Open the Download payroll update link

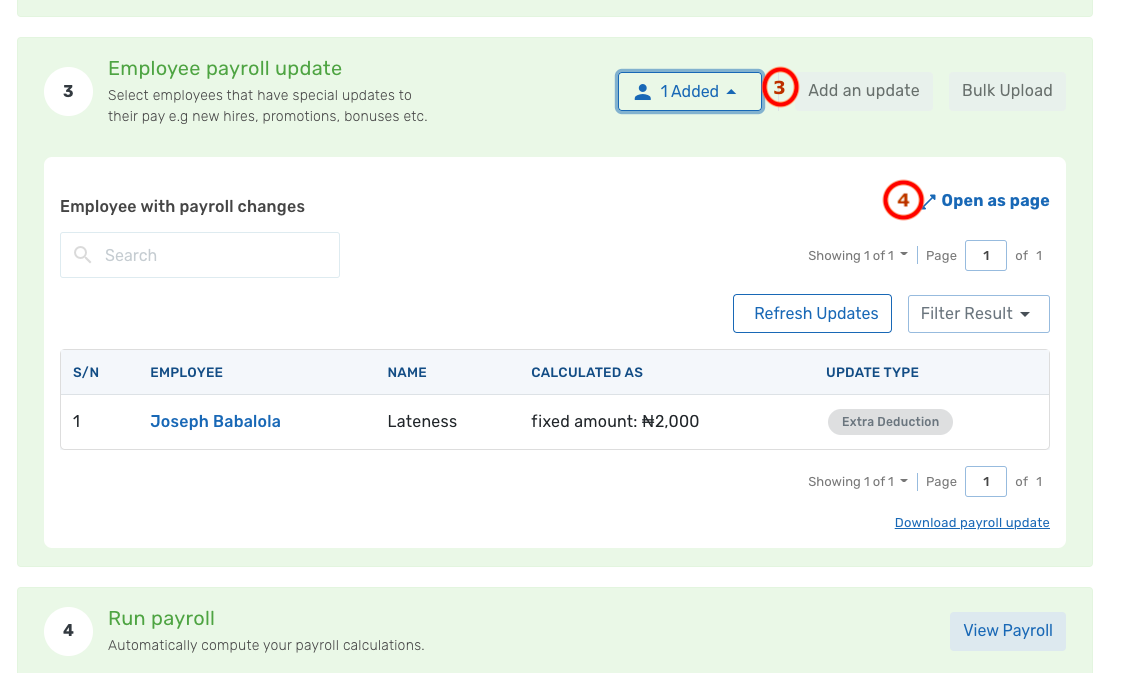971,522
